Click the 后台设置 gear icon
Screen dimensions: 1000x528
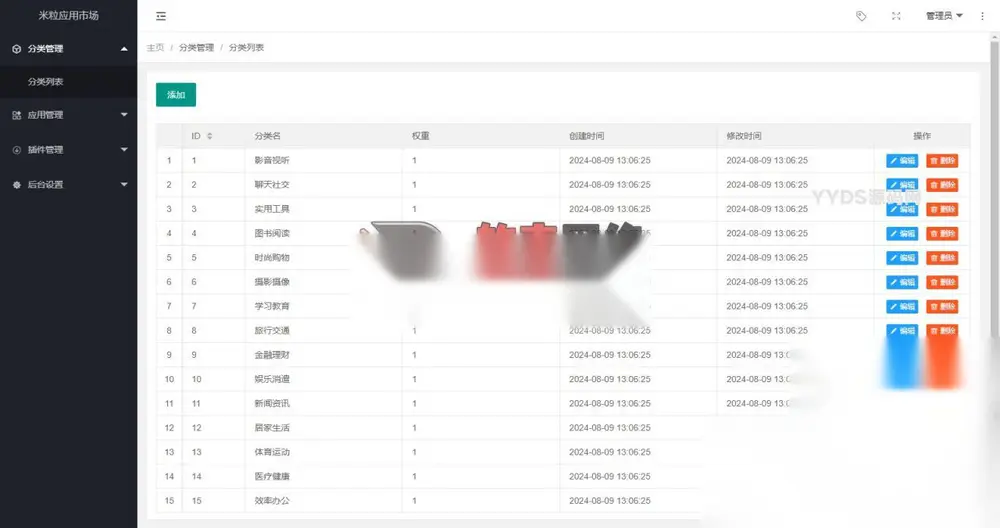17,185
